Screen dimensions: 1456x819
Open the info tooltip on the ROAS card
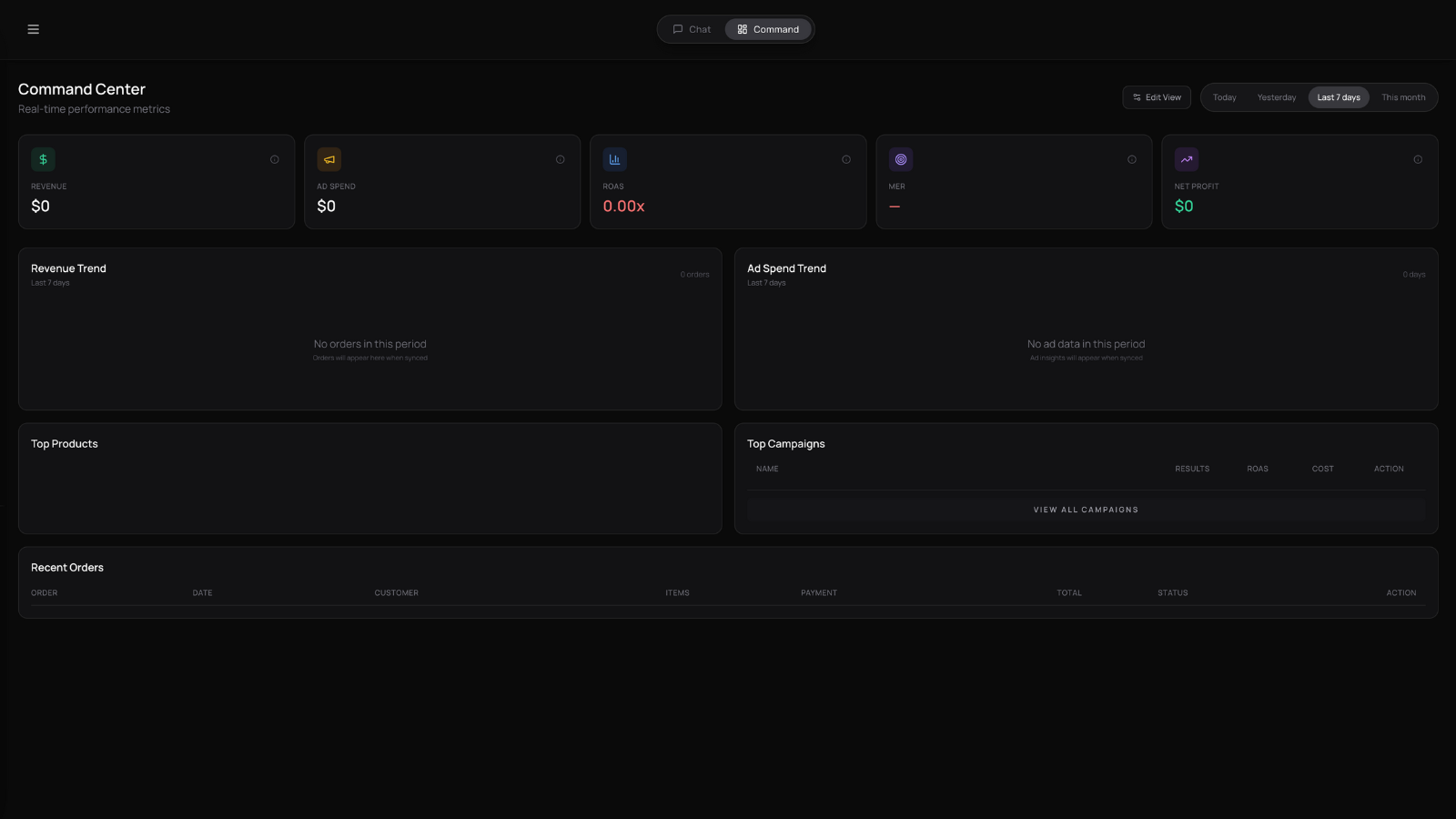[x=846, y=159]
